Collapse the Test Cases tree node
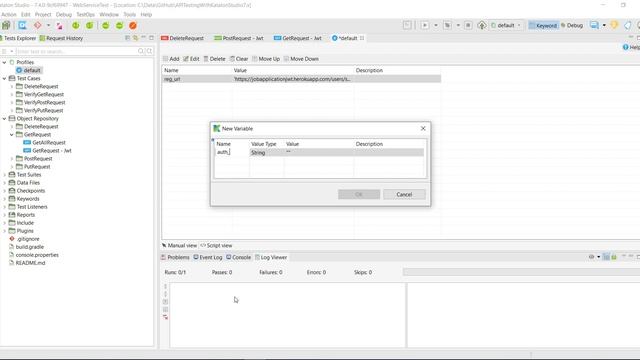This screenshot has width=640, height=360. [4, 78]
